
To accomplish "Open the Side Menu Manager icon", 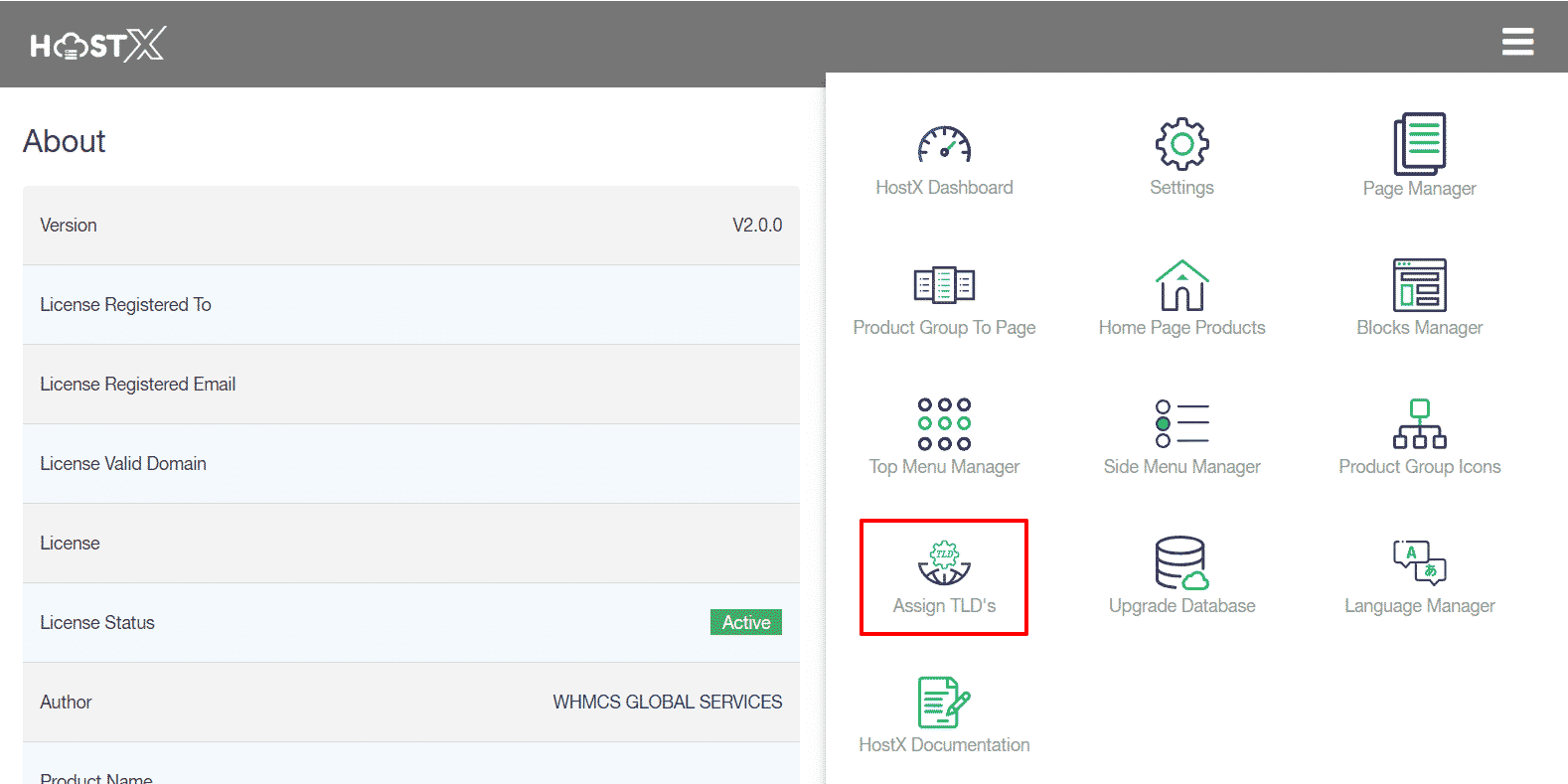I will click(x=1181, y=424).
